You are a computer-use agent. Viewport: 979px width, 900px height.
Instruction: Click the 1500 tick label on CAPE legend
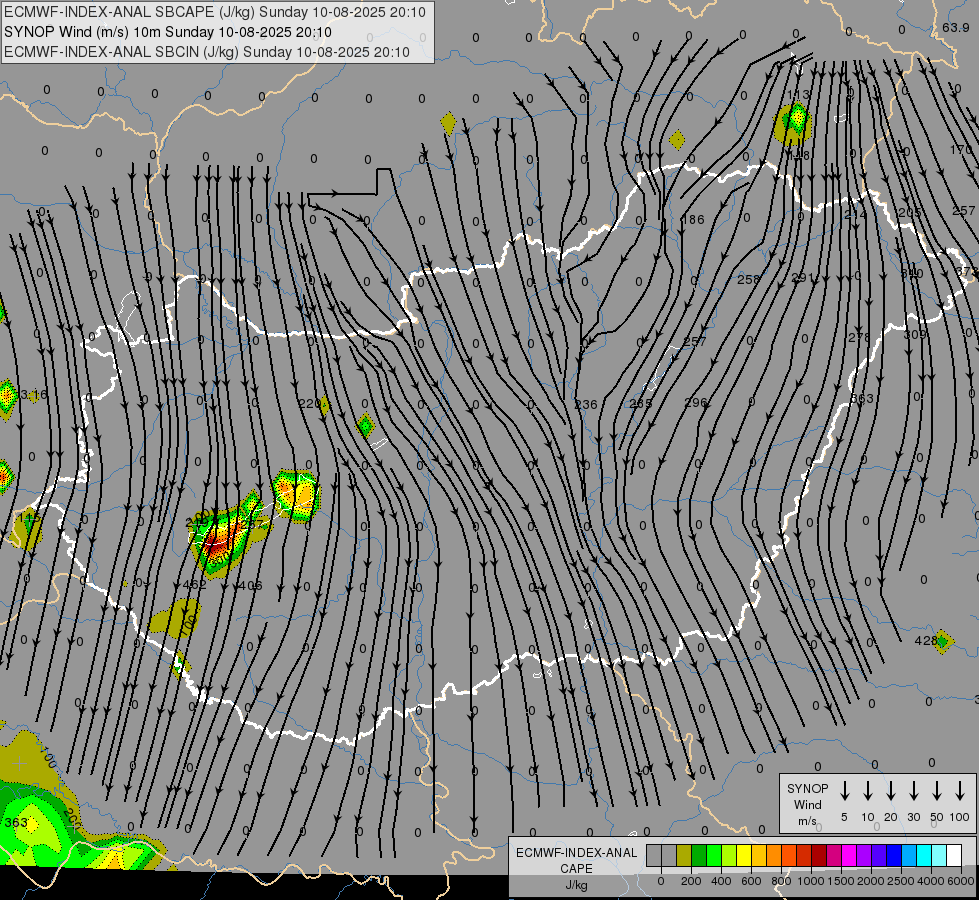tap(840, 881)
